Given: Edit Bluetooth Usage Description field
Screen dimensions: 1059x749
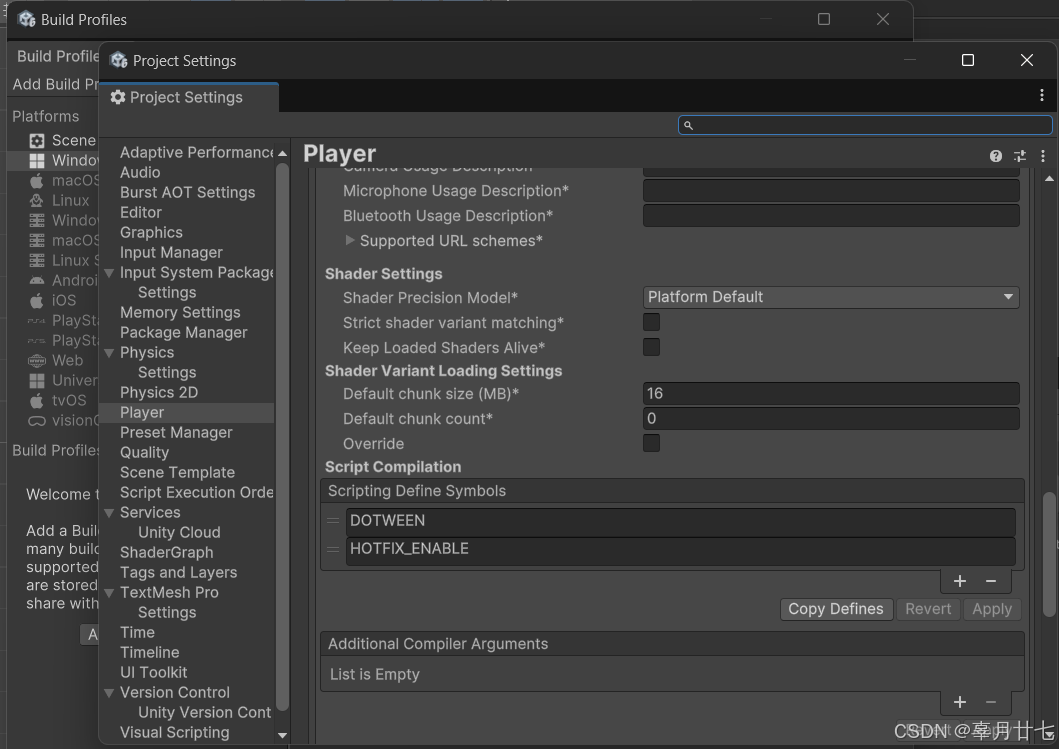Looking at the screenshot, I should (x=831, y=216).
